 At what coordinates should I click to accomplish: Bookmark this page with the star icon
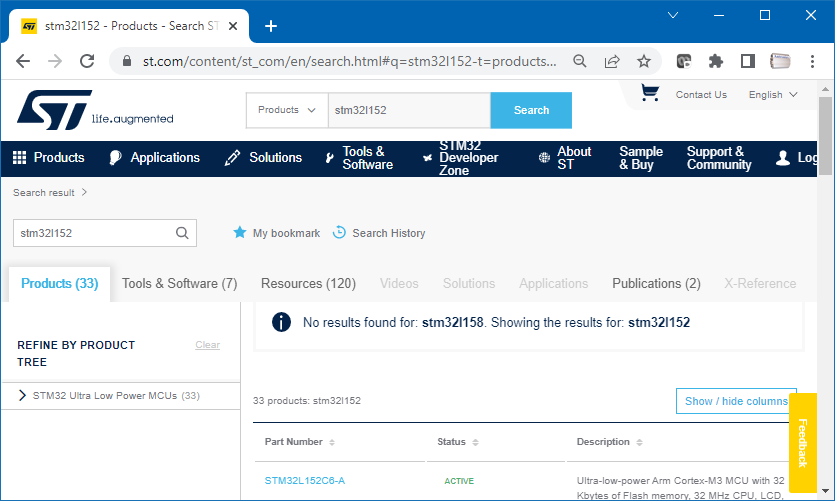tap(644, 61)
